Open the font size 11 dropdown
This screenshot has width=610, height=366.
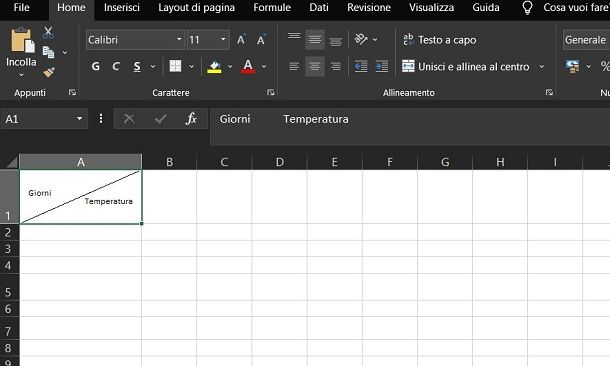(x=223, y=39)
